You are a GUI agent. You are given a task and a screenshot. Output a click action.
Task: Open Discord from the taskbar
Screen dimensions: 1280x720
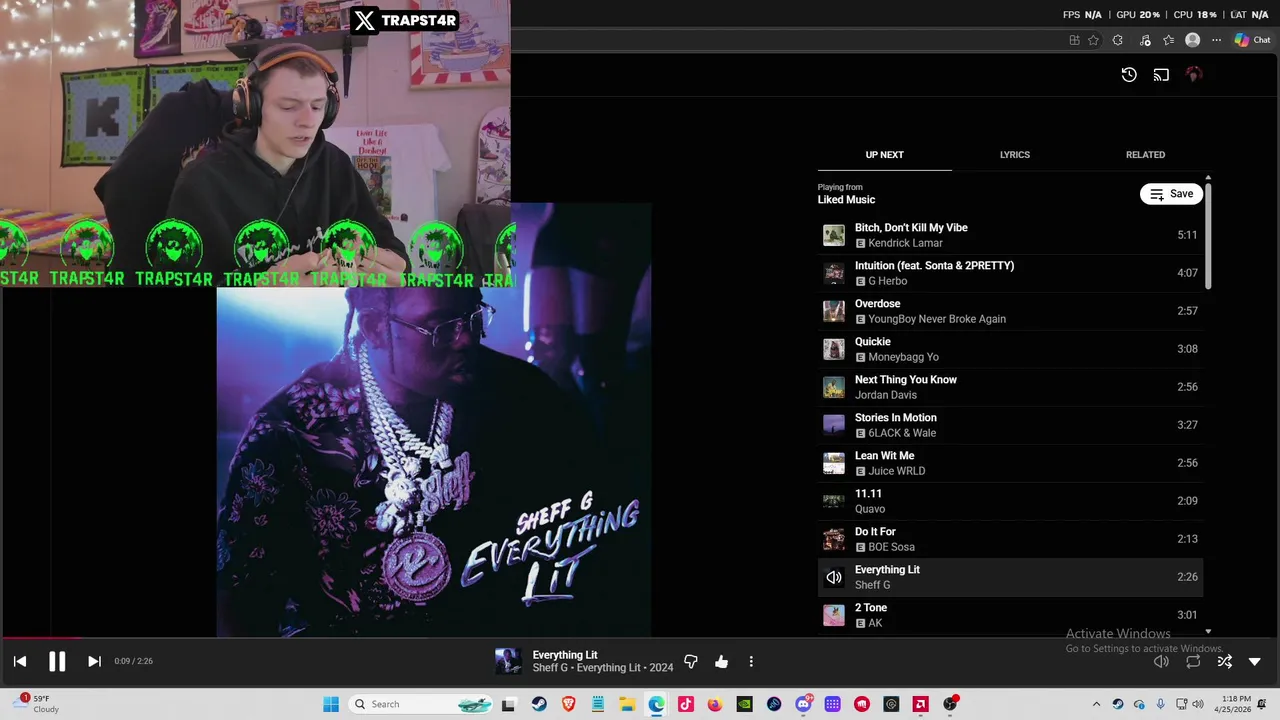[803, 704]
